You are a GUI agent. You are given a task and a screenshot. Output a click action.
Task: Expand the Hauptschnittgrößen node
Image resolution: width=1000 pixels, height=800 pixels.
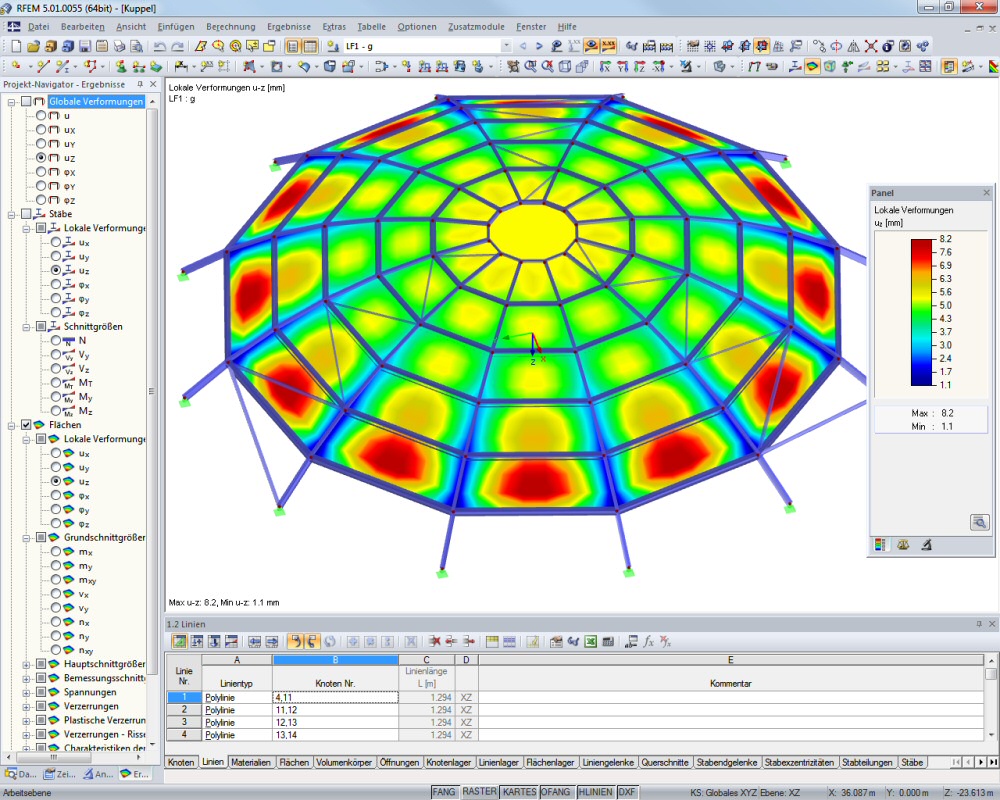tap(26, 665)
